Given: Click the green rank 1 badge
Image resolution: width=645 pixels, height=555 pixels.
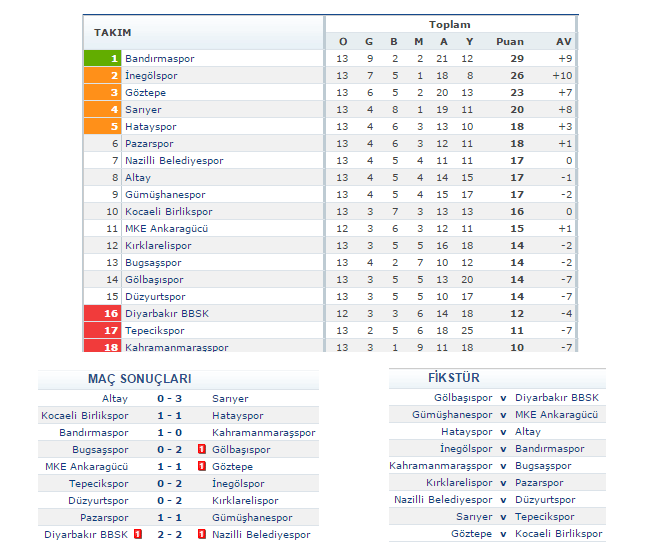Looking at the screenshot, I should (103, 58).
